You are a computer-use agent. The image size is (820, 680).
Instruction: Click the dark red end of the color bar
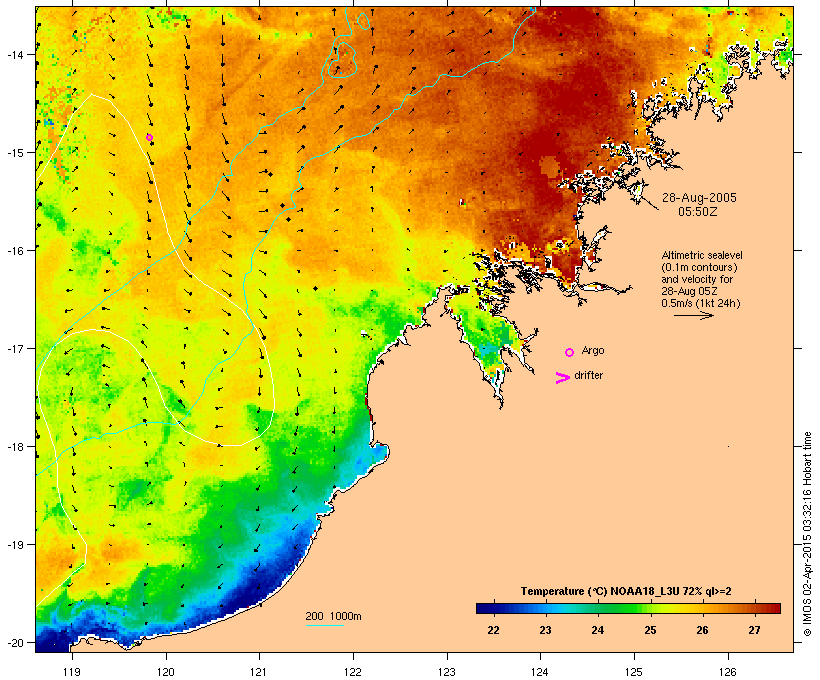click(775, 608)
